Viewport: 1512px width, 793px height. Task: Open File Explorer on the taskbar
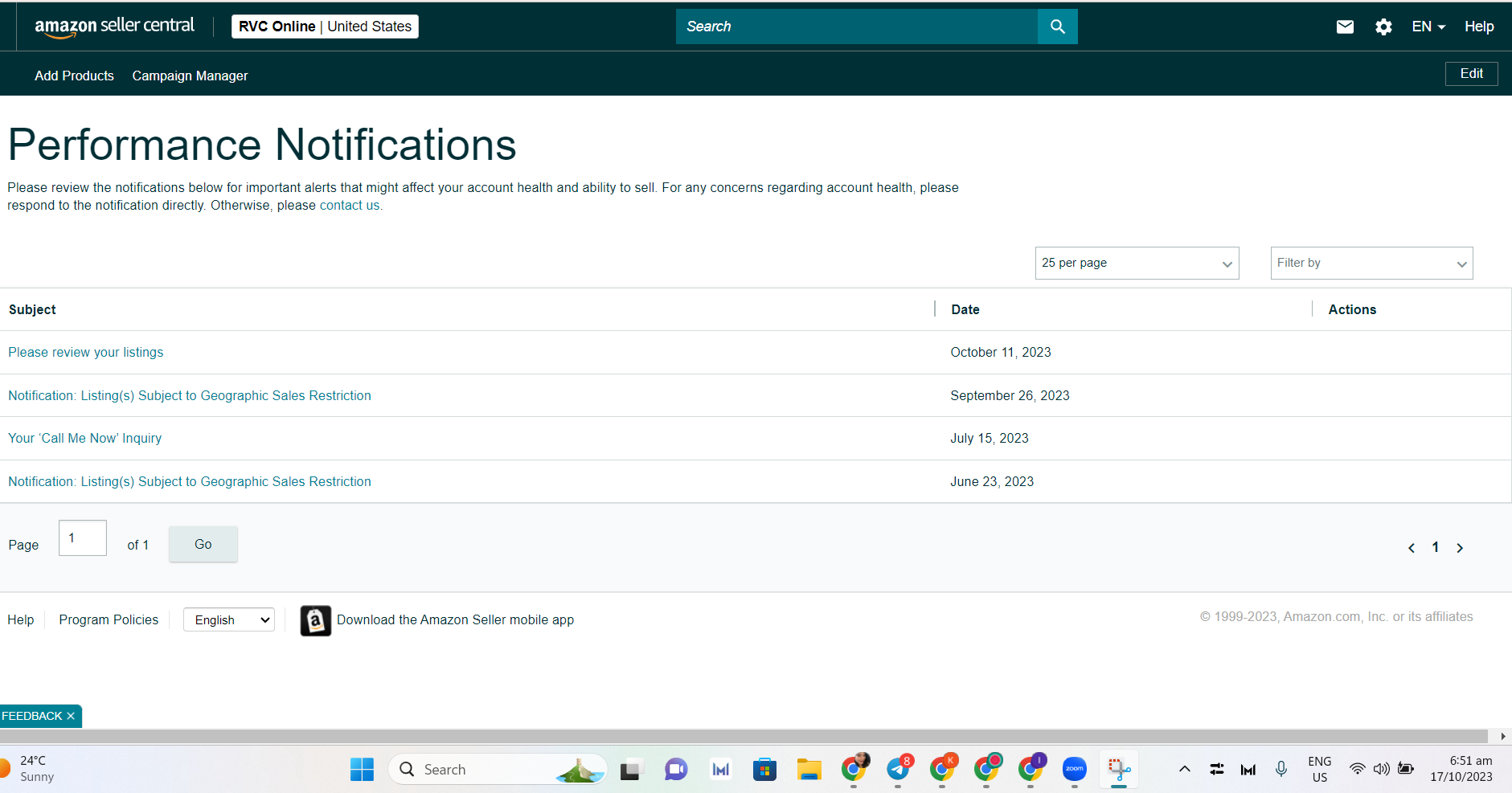(x=809, y=770)
